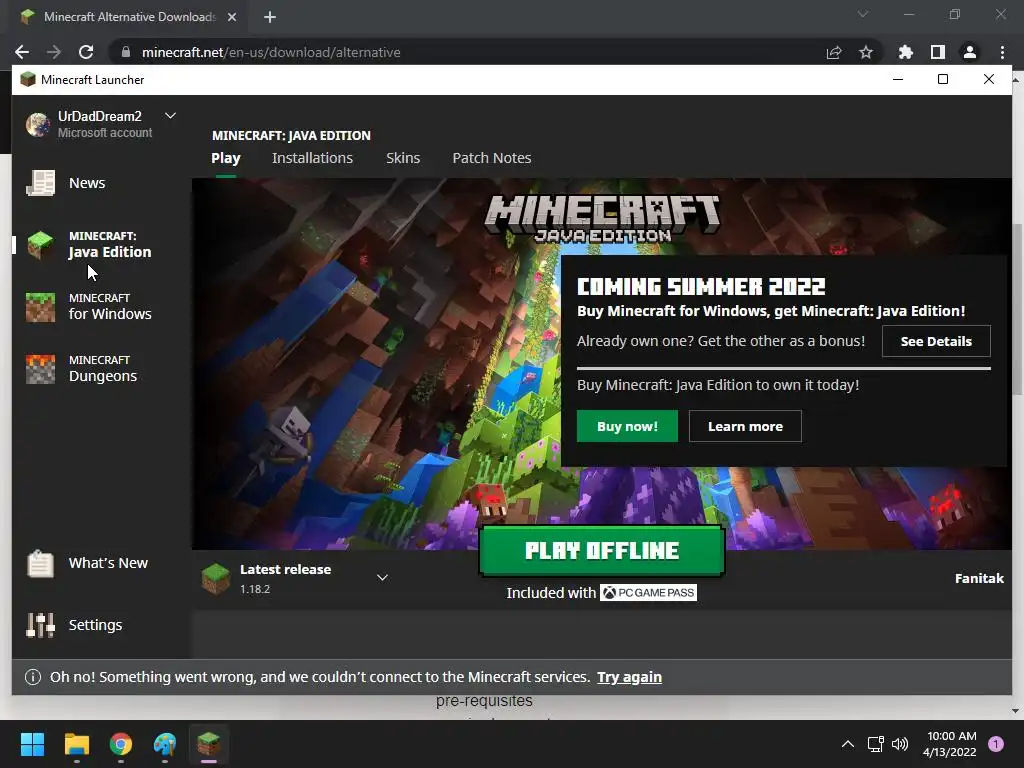Go forward in Chrome browser
The width and height of the screenshot is (1024, 768).
tap(54, 52)
